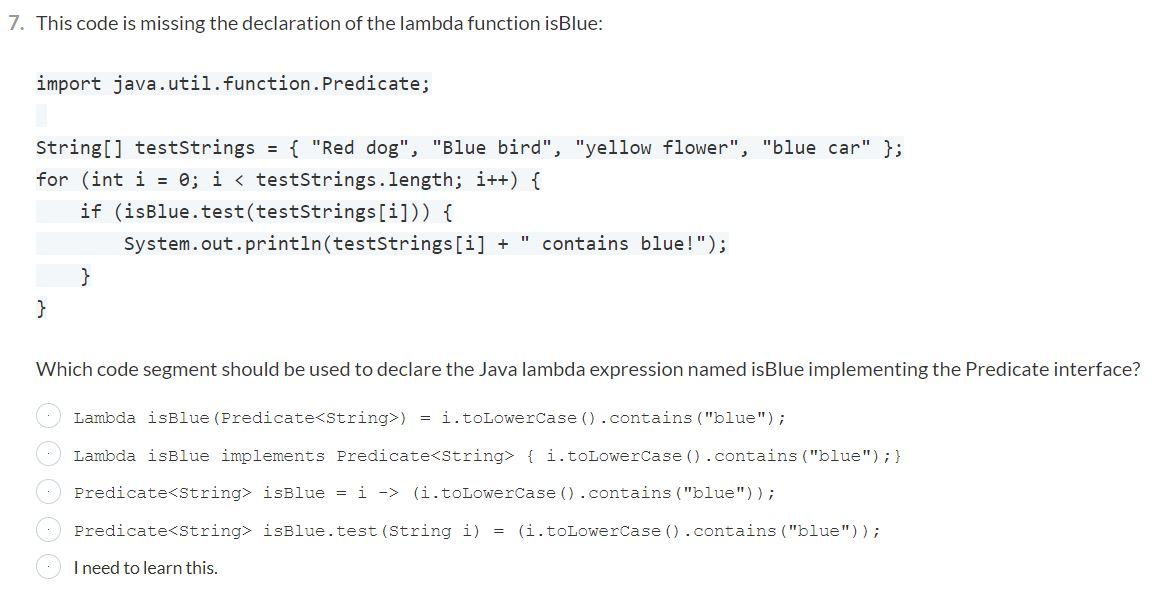Select the Lambda isBlue(Predicate<String>) answer option
Image resolution: width=1159 pixels, height=590 pixels.
tap(48, 417)
